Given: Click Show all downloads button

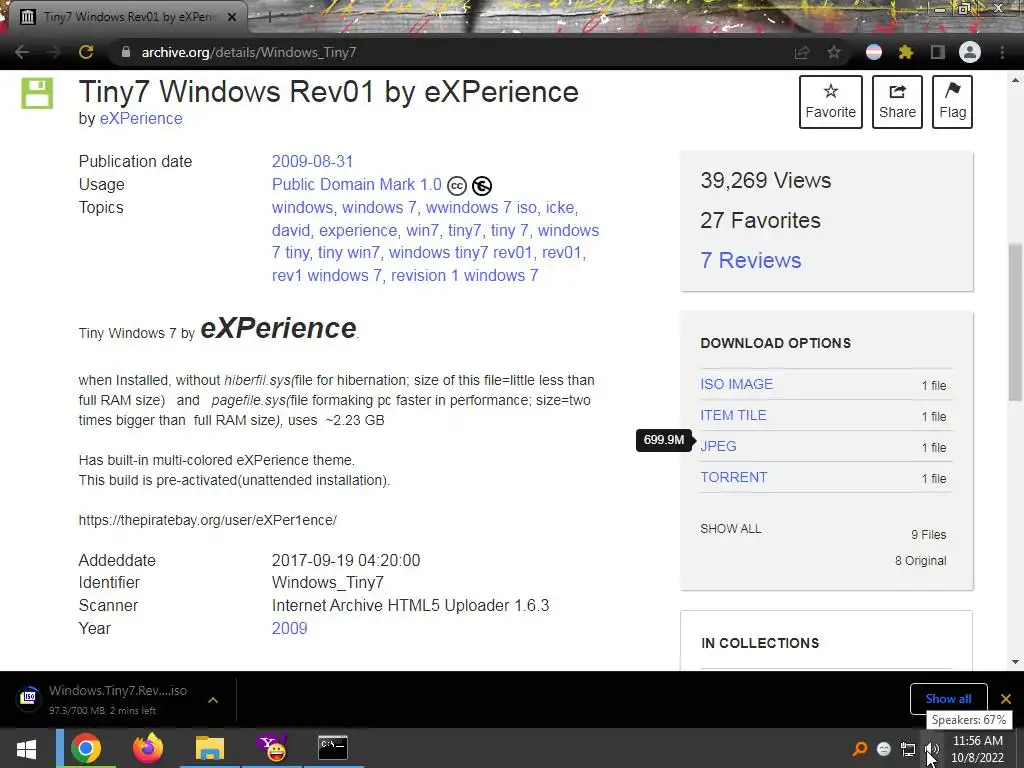Looking at the screenshot, I should click(x=948, y=699).
